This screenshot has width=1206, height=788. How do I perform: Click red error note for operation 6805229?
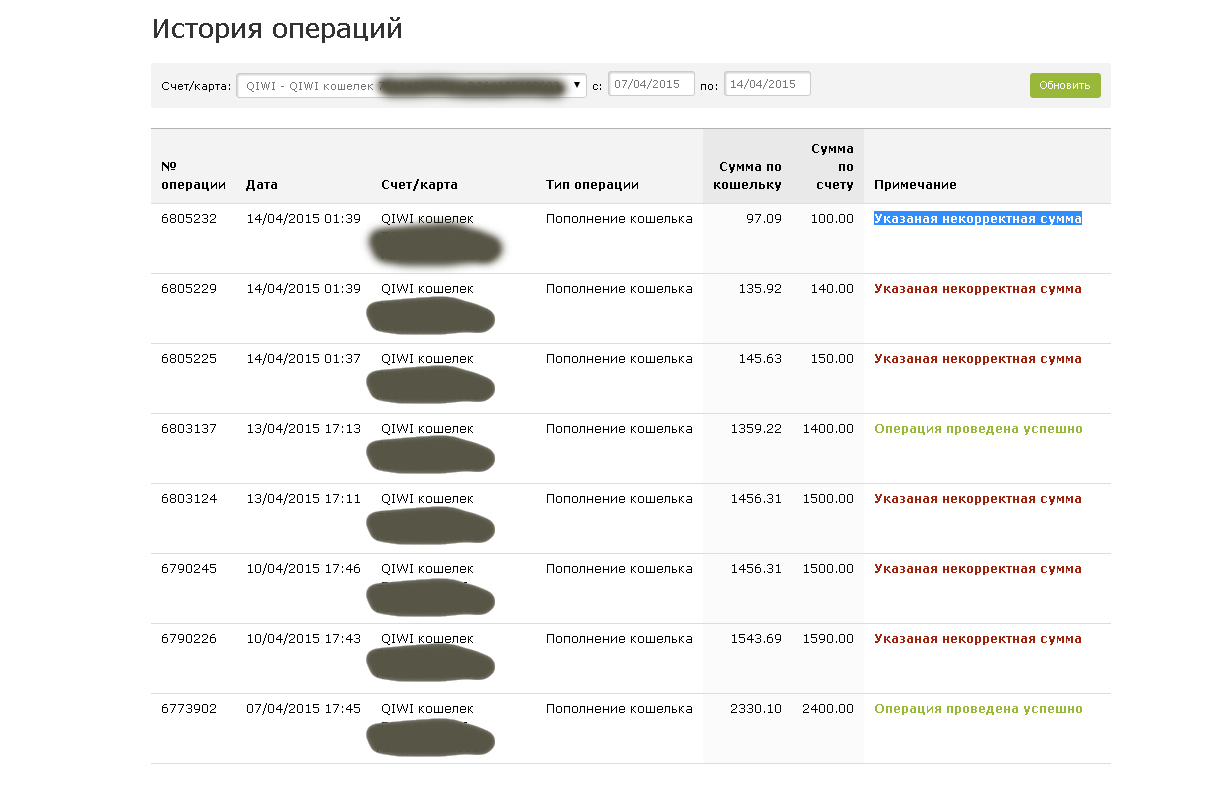click(x=978, y=288)
